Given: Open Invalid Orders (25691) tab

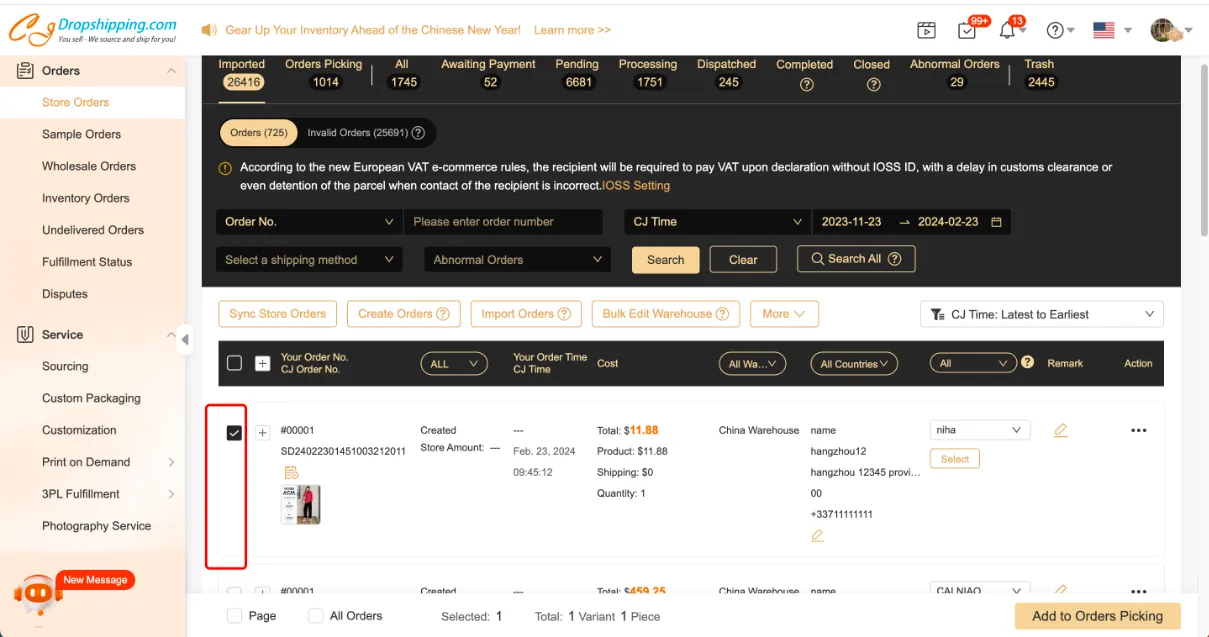Looking at the screenshot, I should pos(366,132).
